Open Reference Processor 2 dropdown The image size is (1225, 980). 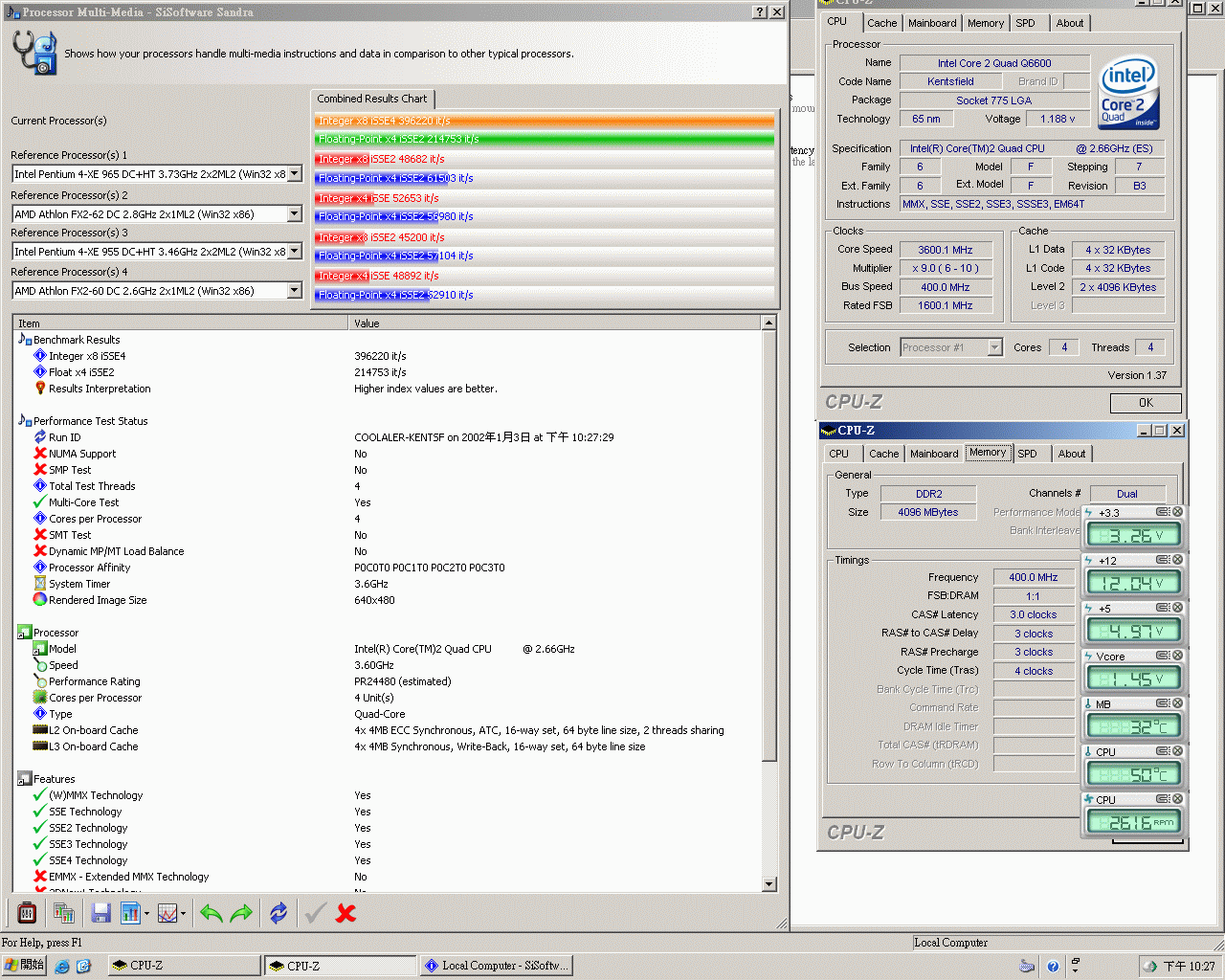pyautogui.click(x=295, y=214)
